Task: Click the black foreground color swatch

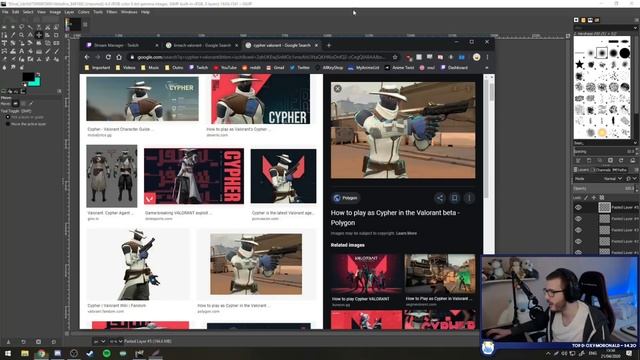Action: coord(28,76)
